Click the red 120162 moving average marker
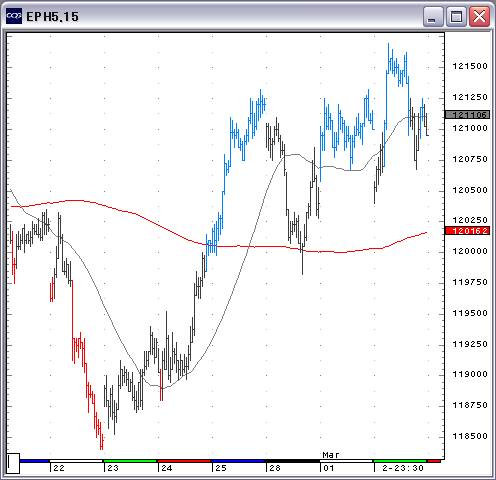The height and width of the screenshot is (480, 496). click(468, 231)
